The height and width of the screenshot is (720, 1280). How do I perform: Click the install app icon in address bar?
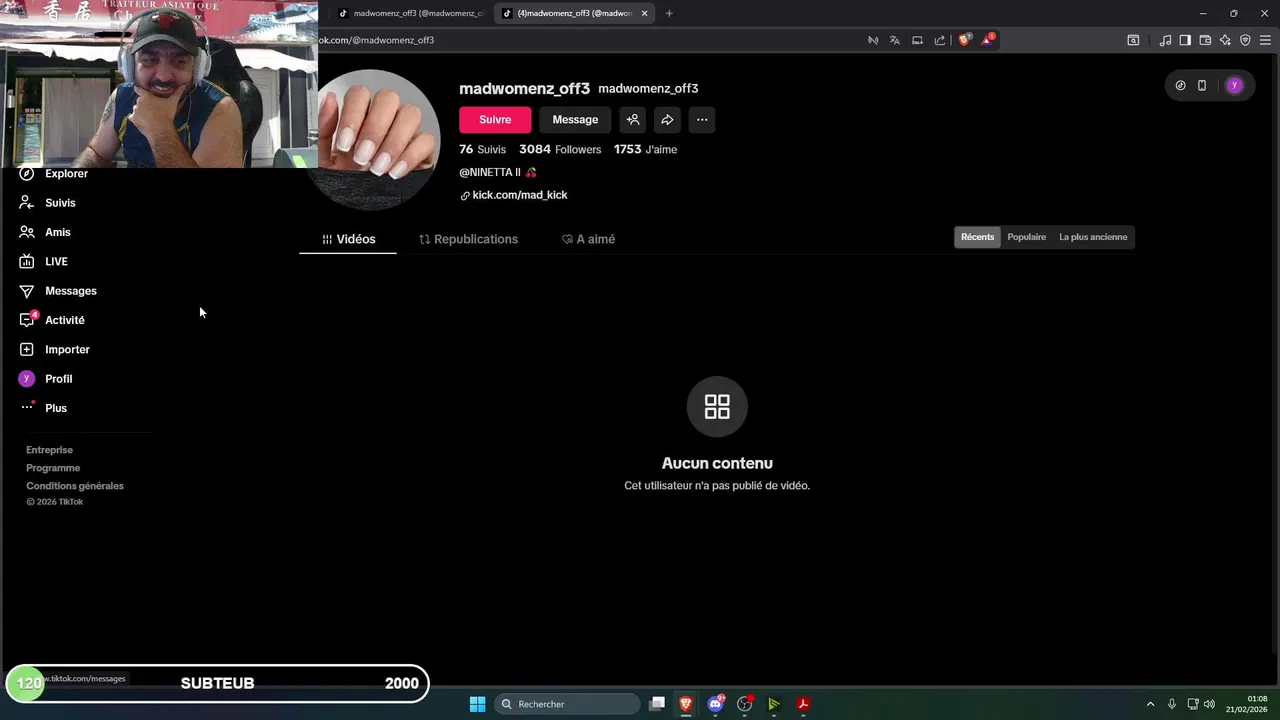[917, 40]
